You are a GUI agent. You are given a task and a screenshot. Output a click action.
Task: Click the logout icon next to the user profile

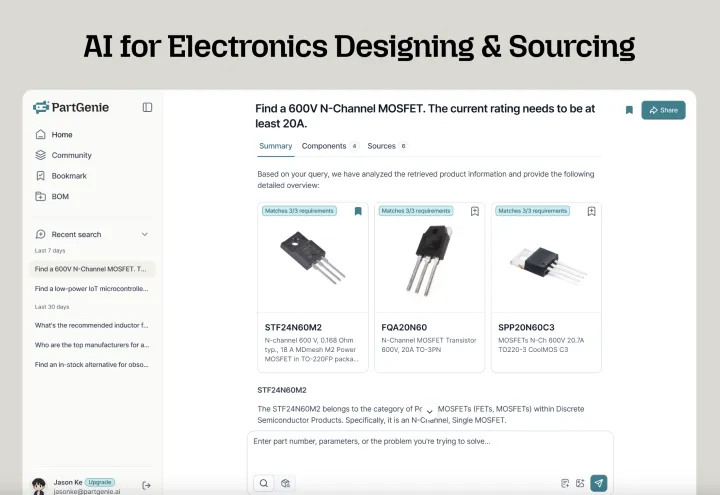pyautogui.click(x=146, y=485)
